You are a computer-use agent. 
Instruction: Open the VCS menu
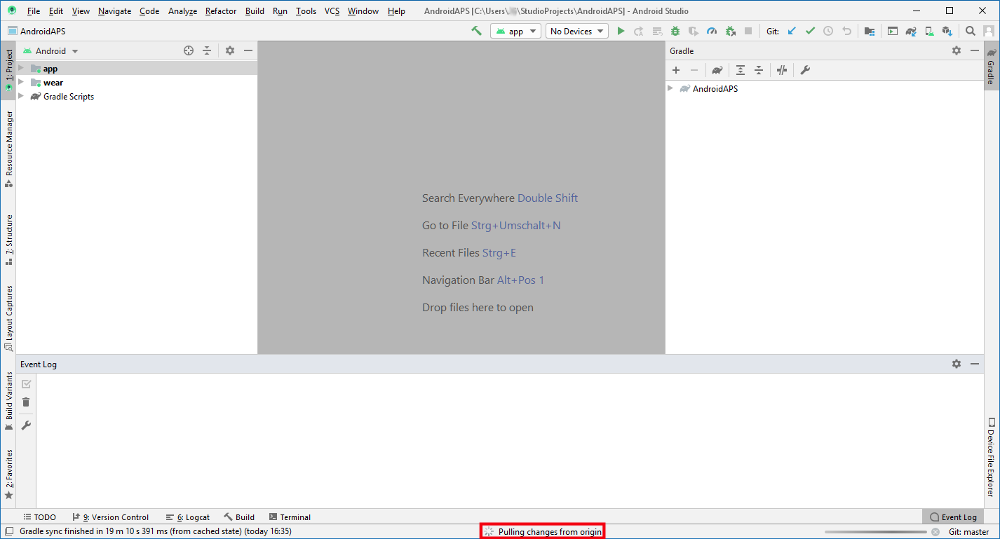click(332, 11)
